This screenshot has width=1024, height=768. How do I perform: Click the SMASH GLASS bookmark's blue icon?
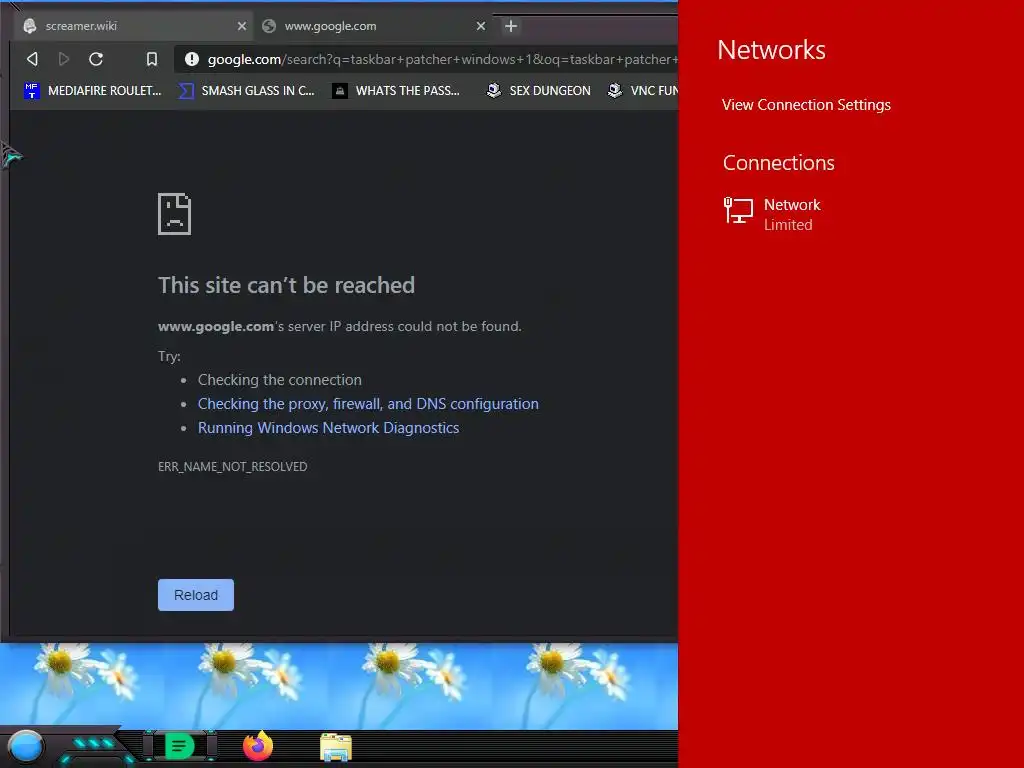186,91
